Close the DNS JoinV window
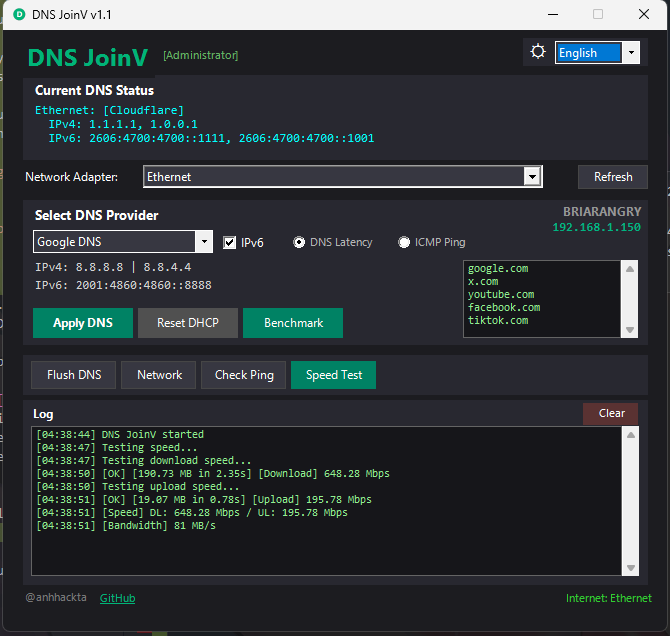The image size is (670, 636). tap(644, 14)
